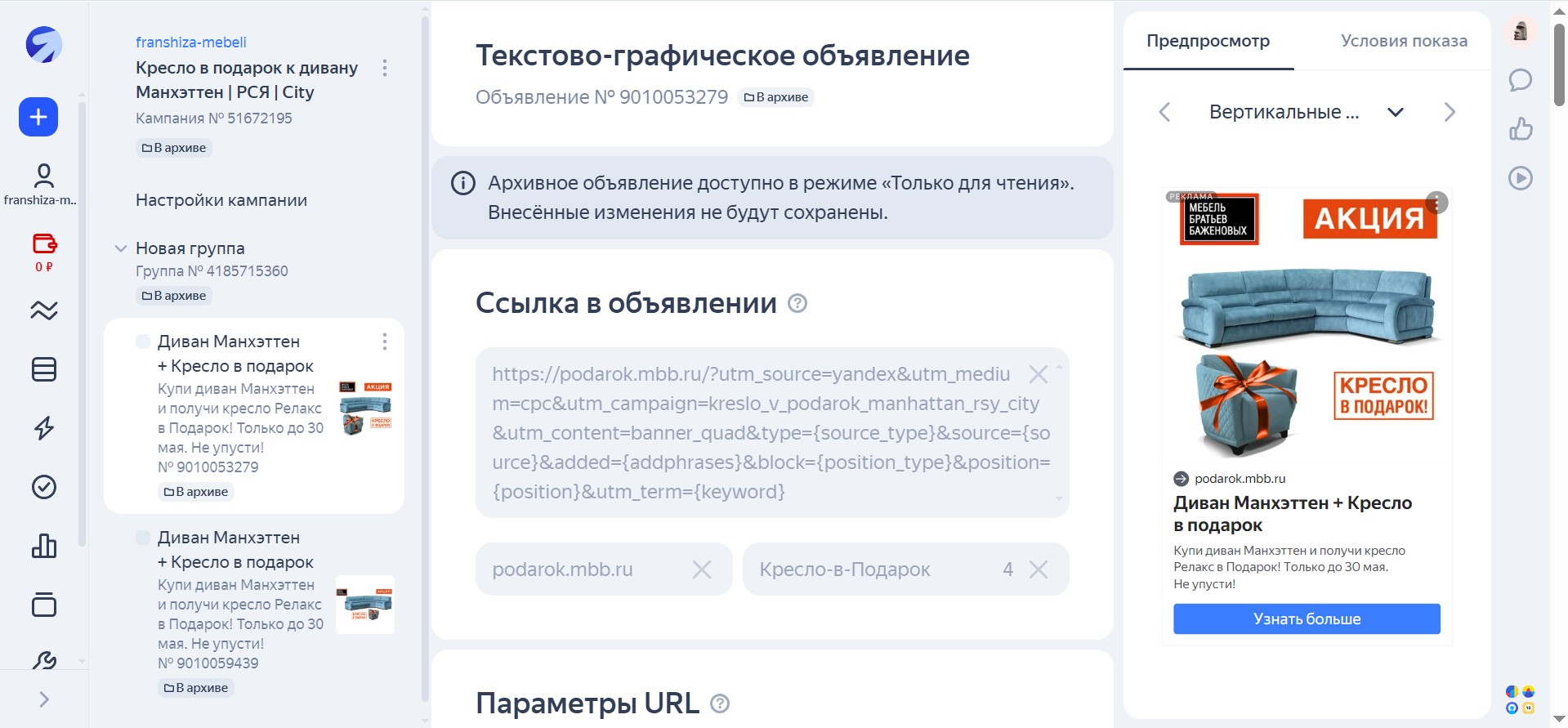Switch to the Предпросмотр tab
This screenshot has width=1568, height=728.
point(1208,41)
